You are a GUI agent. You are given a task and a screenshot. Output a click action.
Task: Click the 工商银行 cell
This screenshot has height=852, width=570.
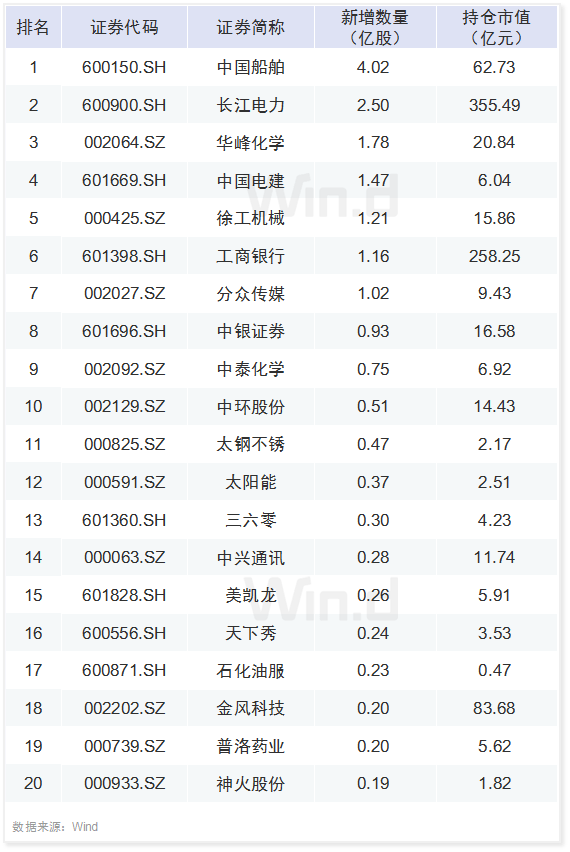pyautogui.click(x=250, y=256)
